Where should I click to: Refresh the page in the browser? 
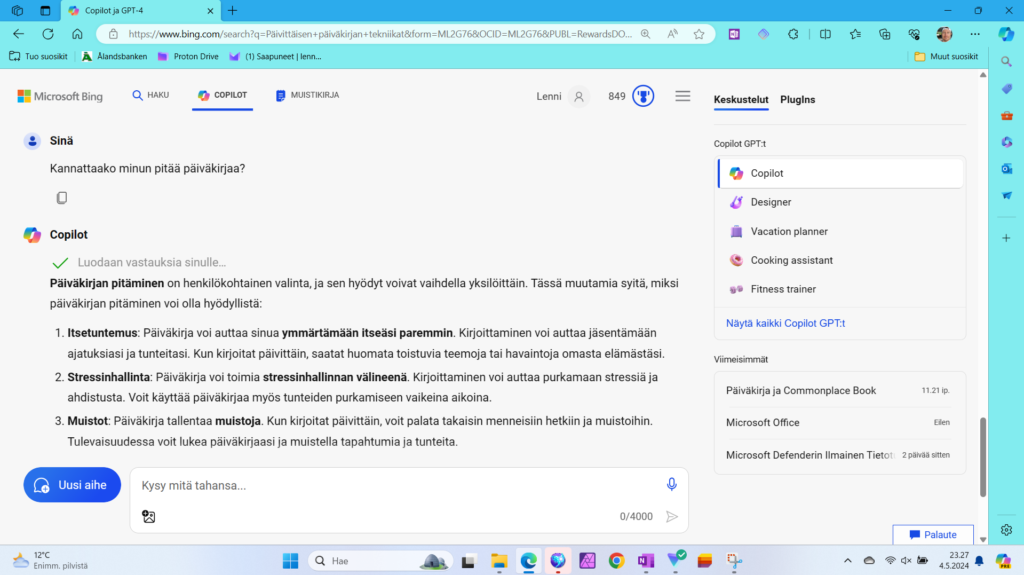[48, 34]
